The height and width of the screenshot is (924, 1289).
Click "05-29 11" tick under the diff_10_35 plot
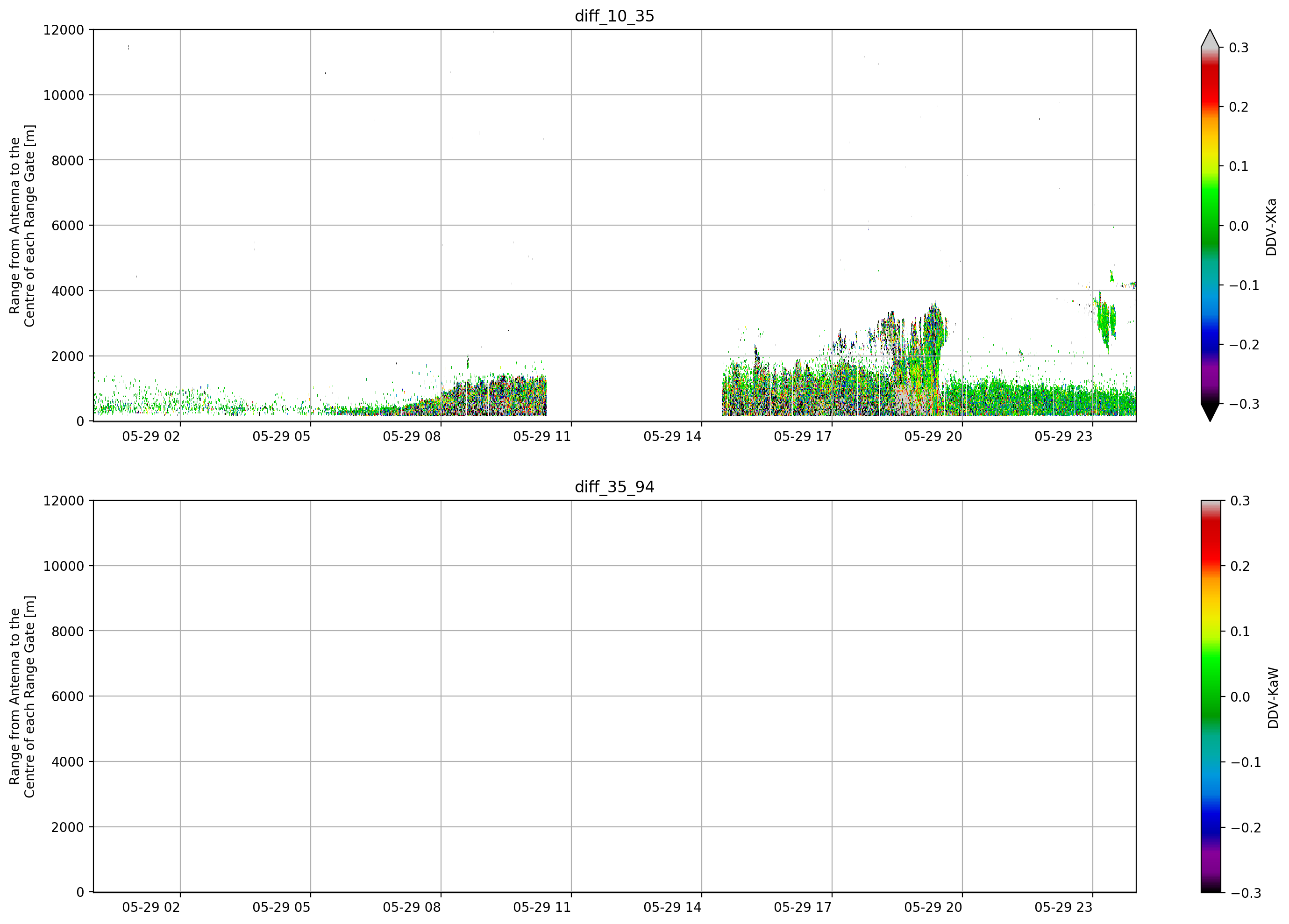542,436
